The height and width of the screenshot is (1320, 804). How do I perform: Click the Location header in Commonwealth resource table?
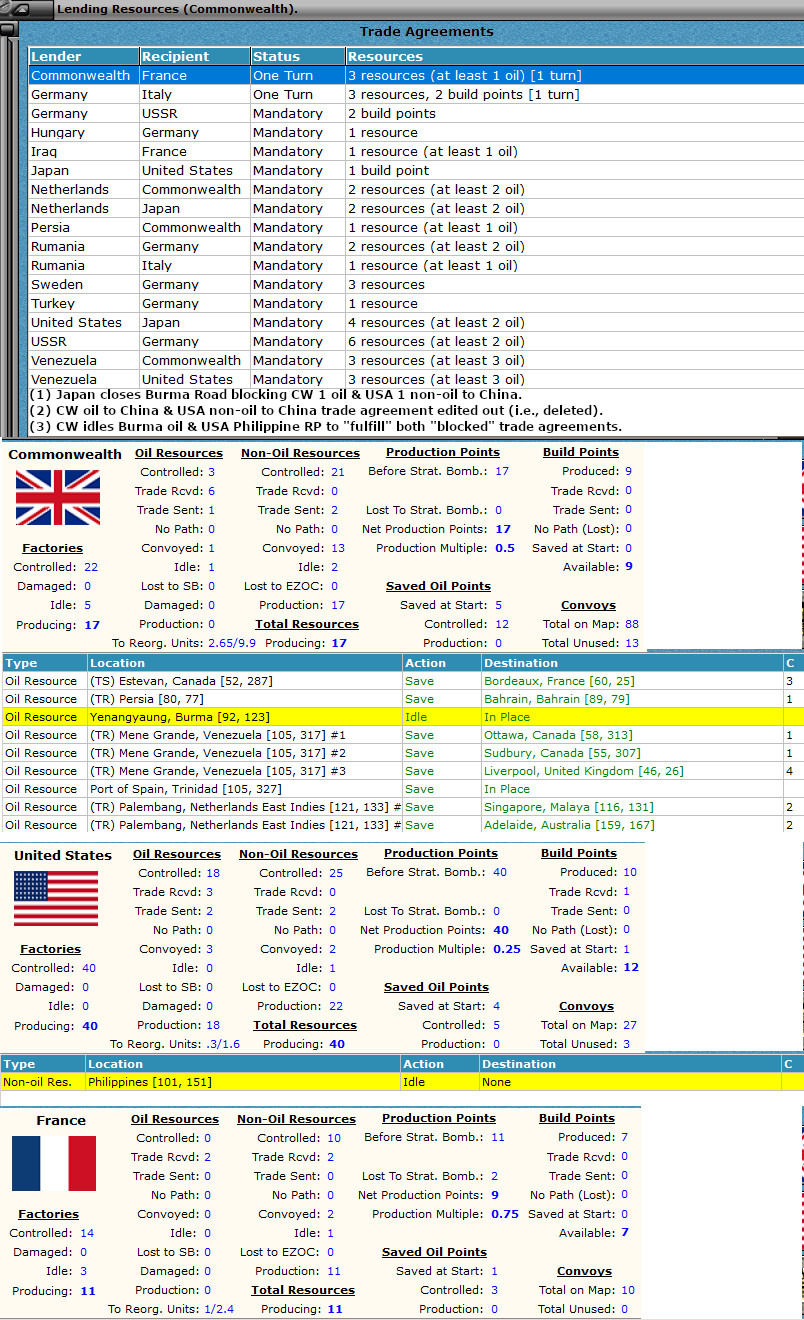[244, 662]
